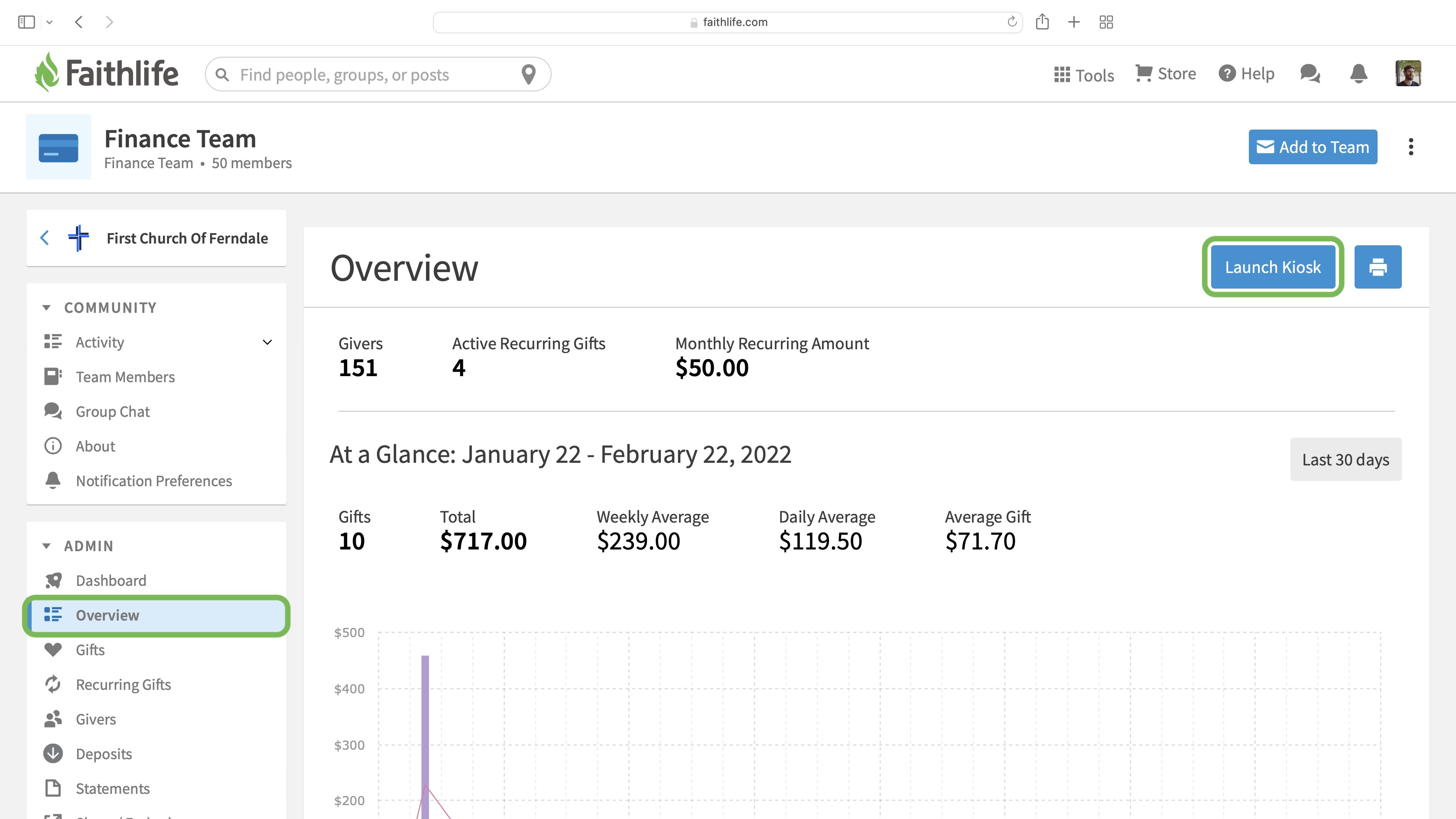Click the Daily Average $119.50 value
1456x819 pixels.
pos(820,542)
